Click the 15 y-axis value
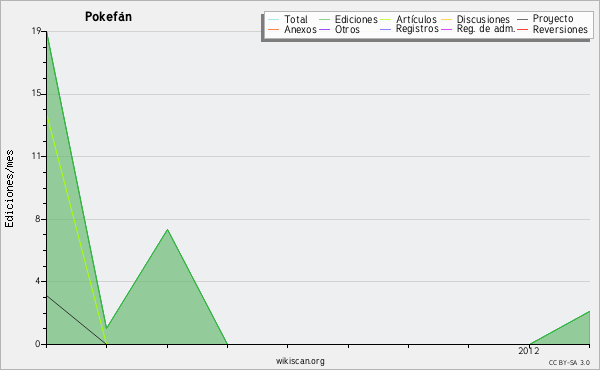Screen dimensions: 600x370 pos(36,93)
